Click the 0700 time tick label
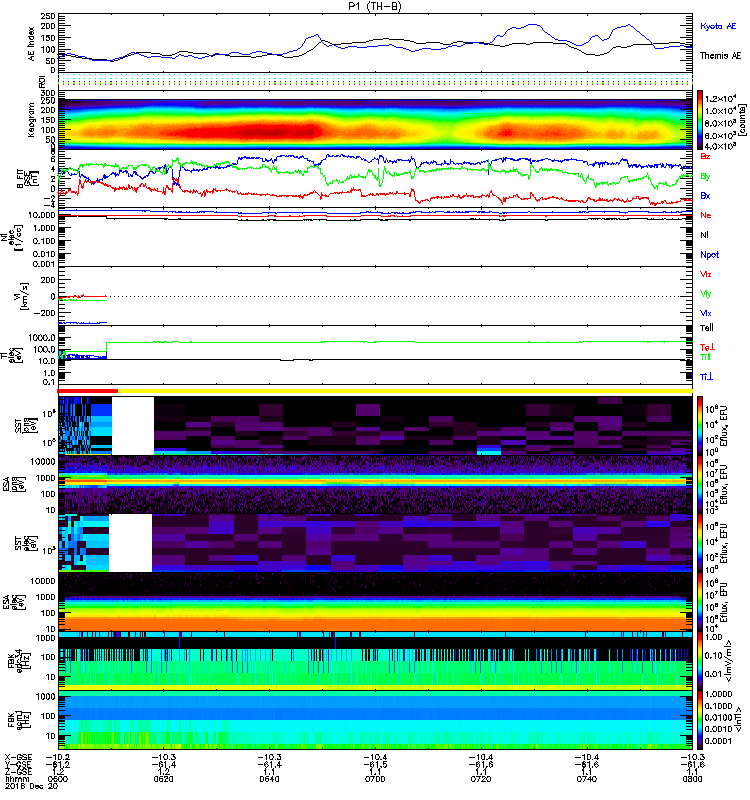 [375, 779]
